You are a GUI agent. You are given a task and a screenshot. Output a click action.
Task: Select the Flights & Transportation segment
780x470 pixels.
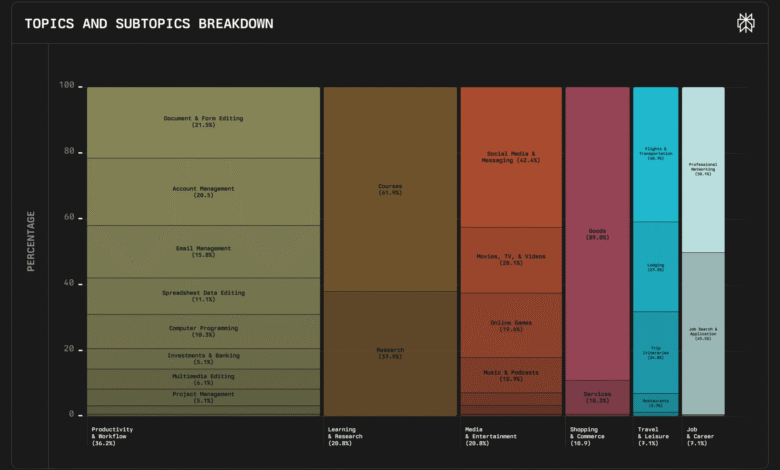pos(655,154)
